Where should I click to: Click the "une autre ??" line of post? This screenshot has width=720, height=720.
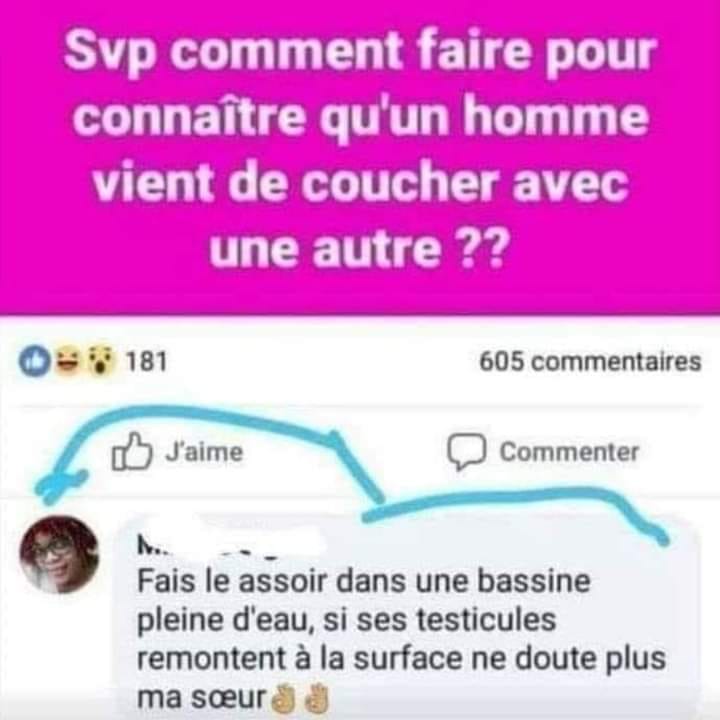click(x=360, y=249)
